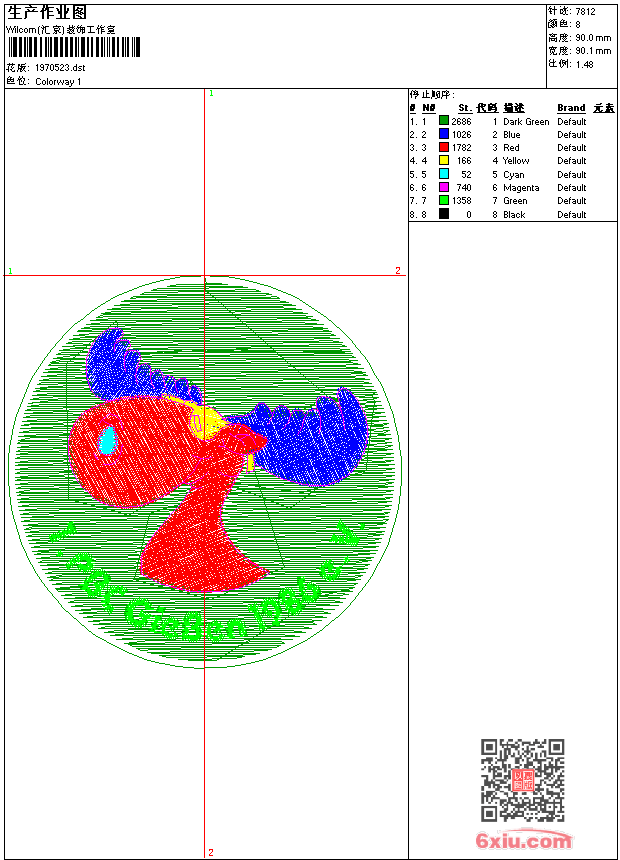
Task: Click the 'Brand' column header
Action: coord(571,108)
